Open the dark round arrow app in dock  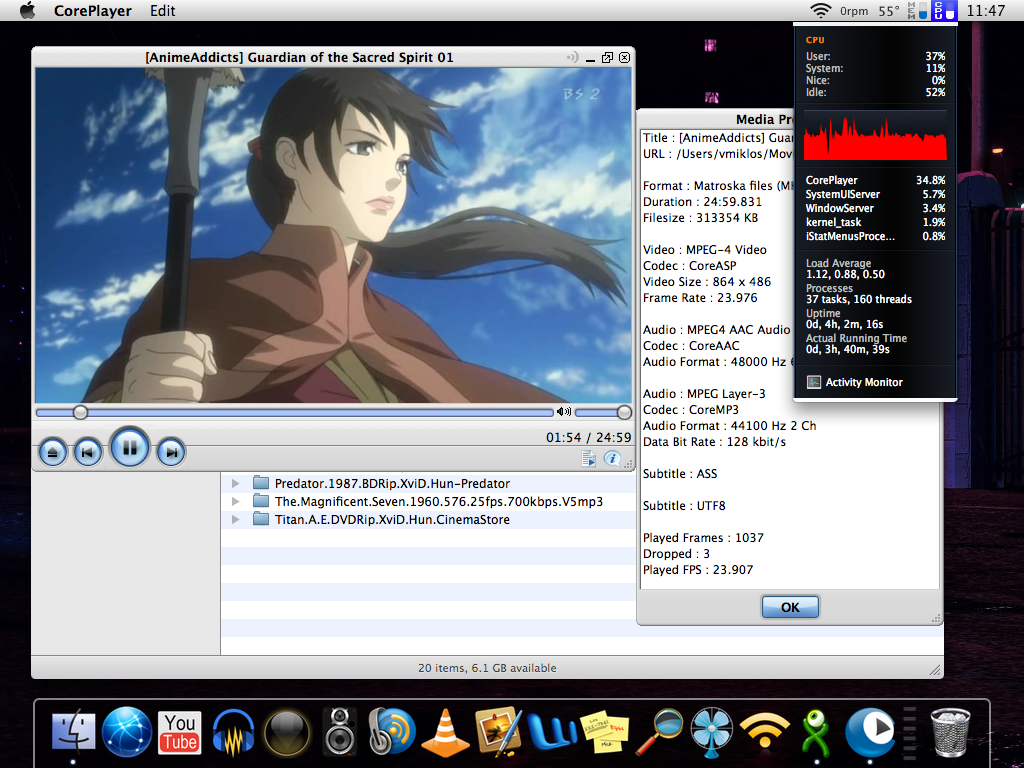pos(287,732)
